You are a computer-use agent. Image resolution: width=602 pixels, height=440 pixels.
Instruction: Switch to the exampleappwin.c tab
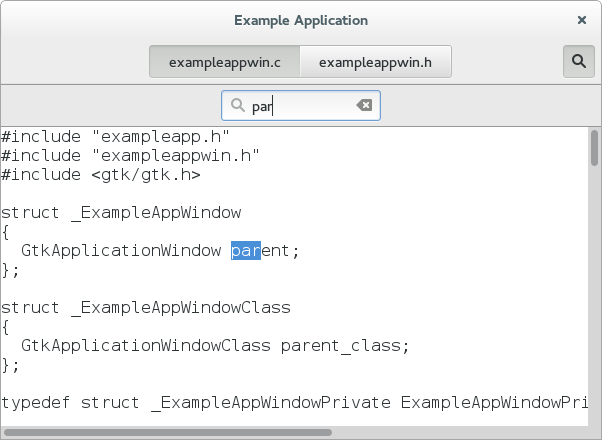[224, 62]
